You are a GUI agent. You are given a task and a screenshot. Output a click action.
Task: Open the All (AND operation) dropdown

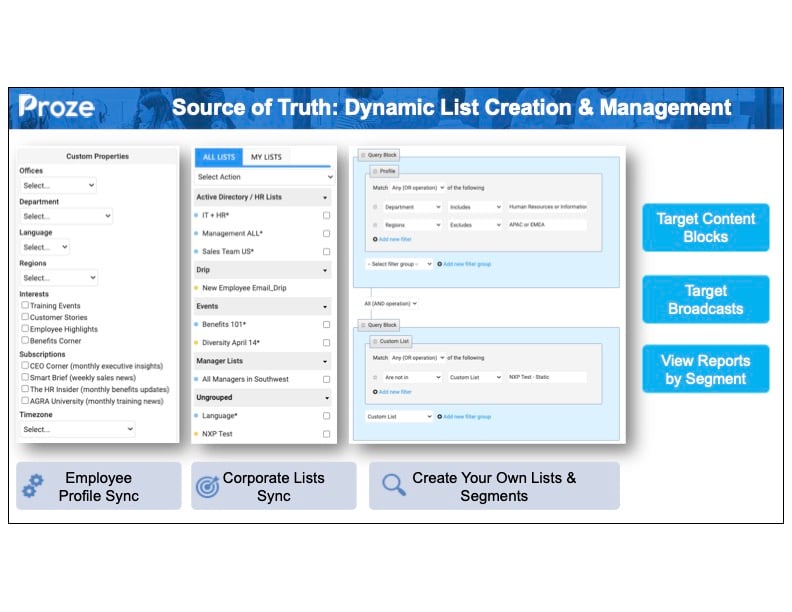(390, 304)
